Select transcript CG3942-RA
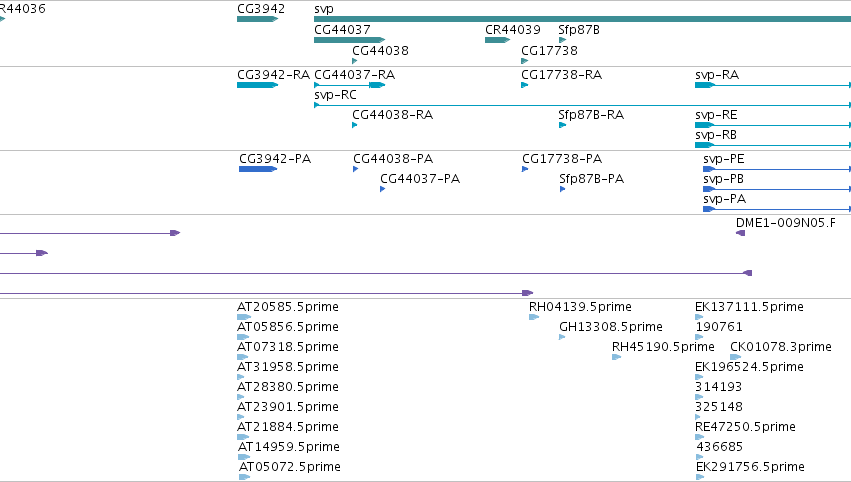Screen dimensions: 851x482 [274, 75]
